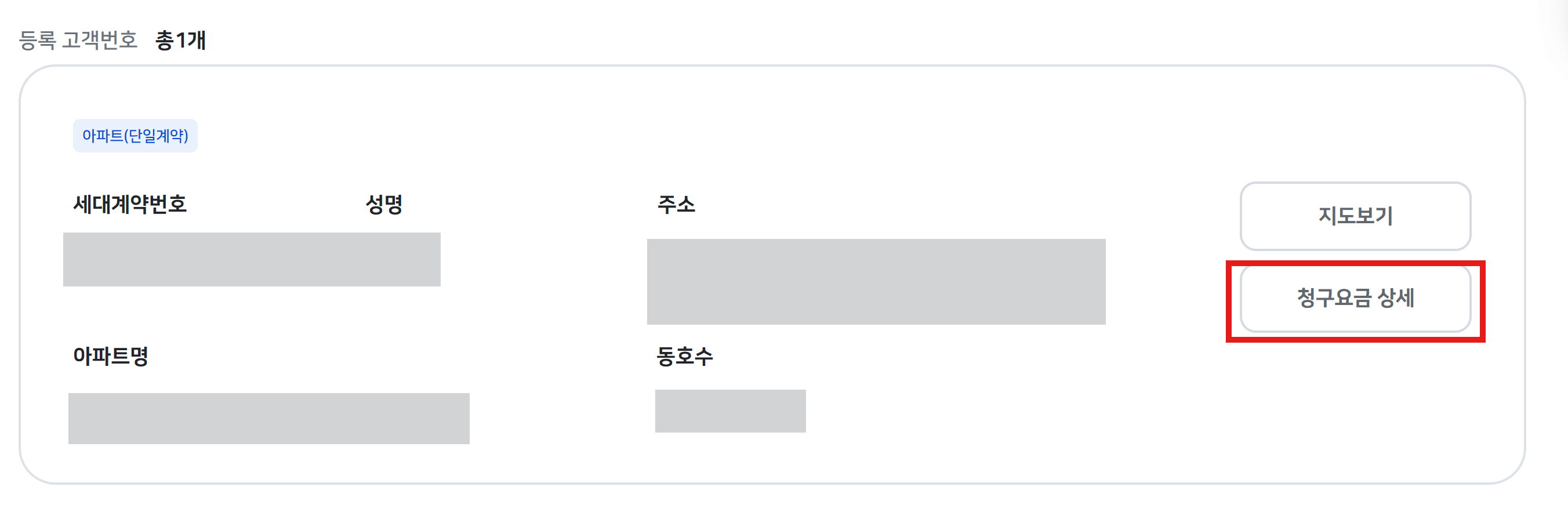
Task: Click the masked 세대계약번호 value area
Action: (x=252, y=259)
